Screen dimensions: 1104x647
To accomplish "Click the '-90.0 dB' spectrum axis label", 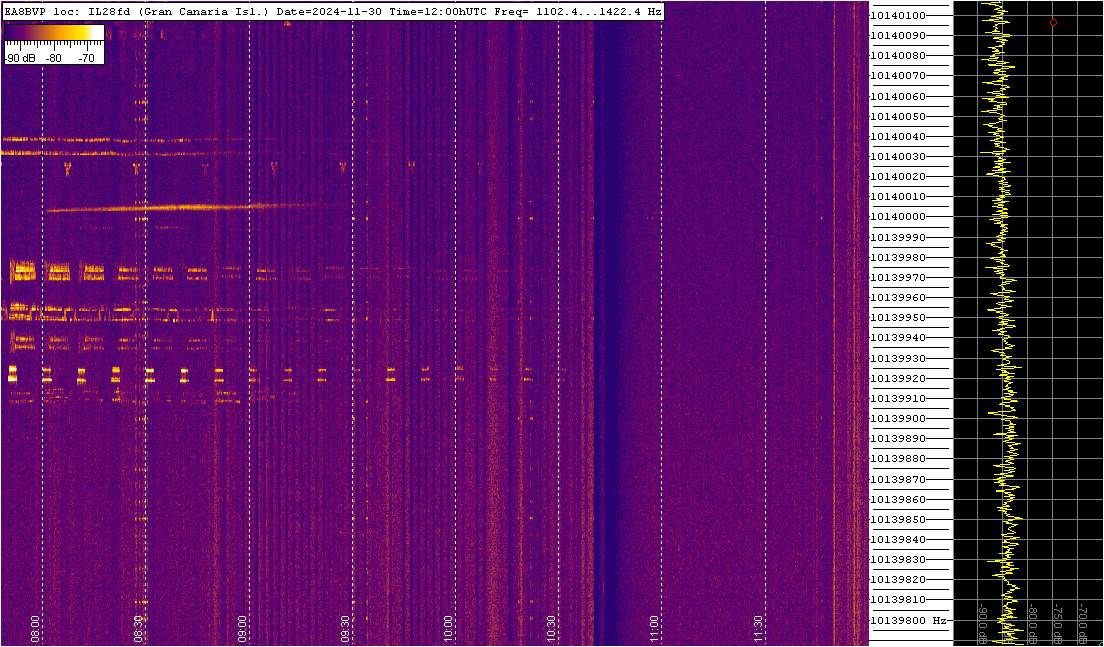I will click(984, 623).
